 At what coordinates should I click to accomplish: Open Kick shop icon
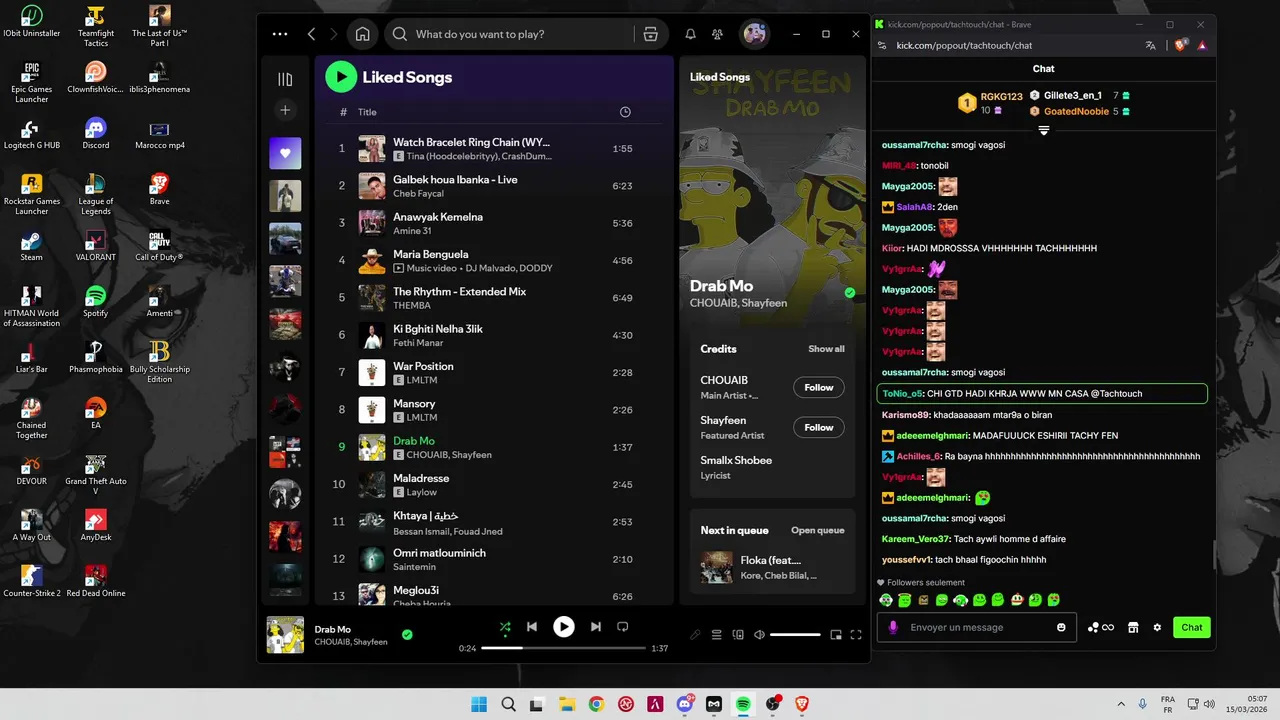[x=1133, y=627]
